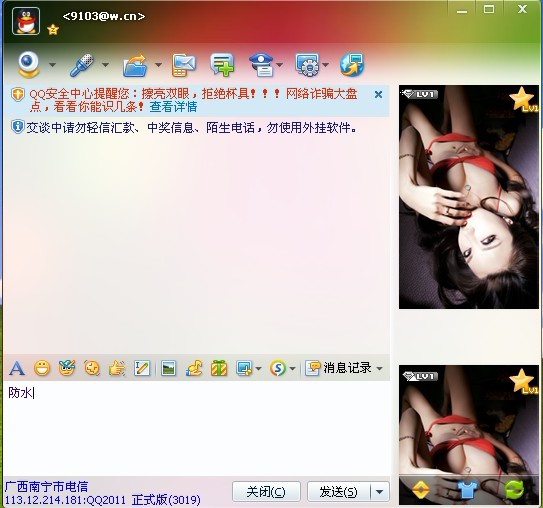Start a voice call with microphone icon
Viewport: 543px width, 508px height.
tap(82, 65)
